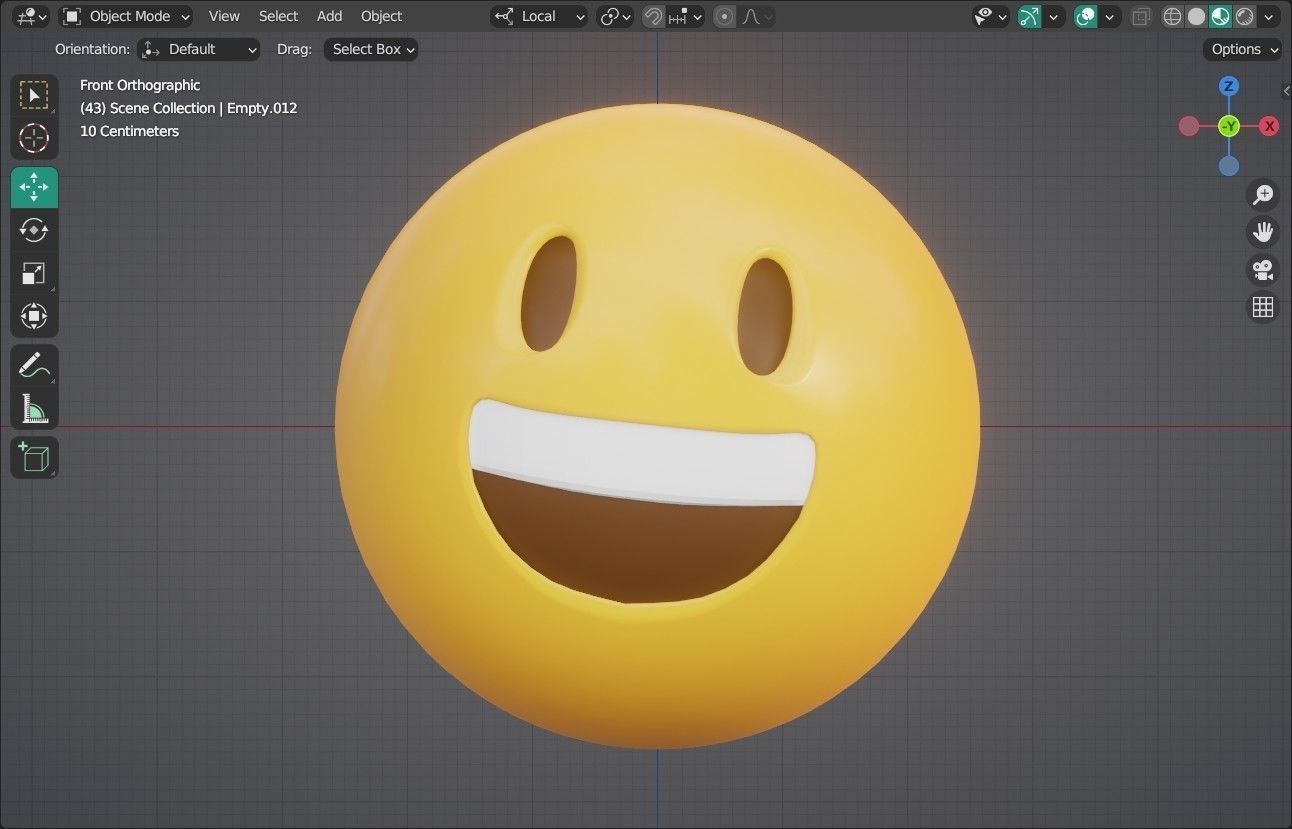Toggle the camera view button
Screen dimensions: 1292x829
[x=1263, y=269]
